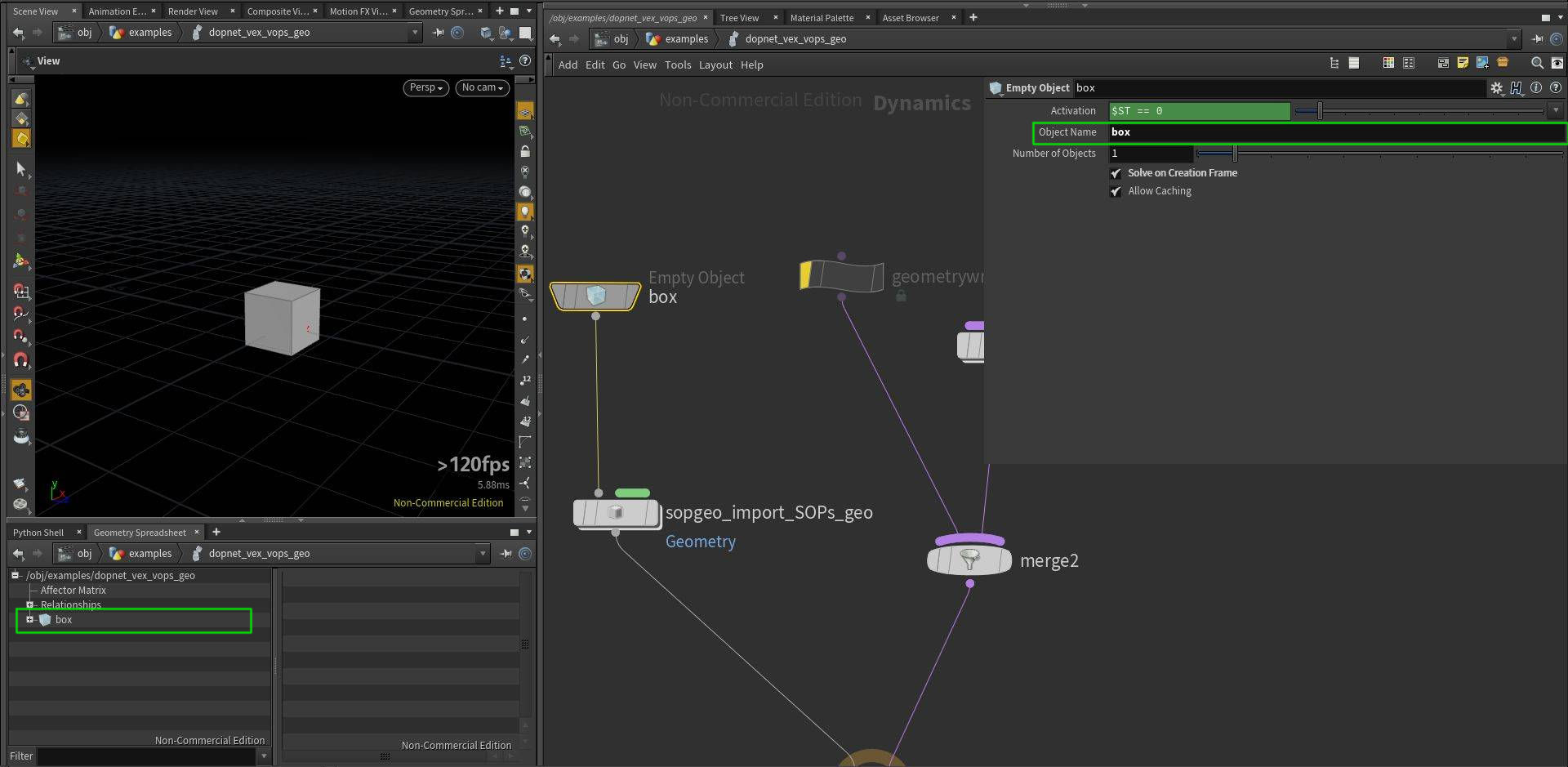The height and width of the screenshot is (767, 1568).
Task: Click the info icon for Empty Object
Action: click(x=1536, y=88)
